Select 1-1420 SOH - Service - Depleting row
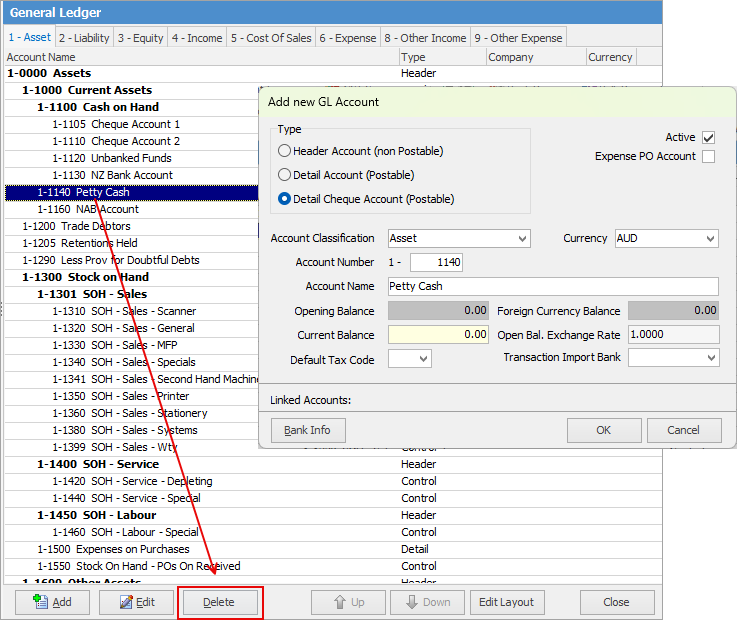This screenshot has width=737, height=620. [x=333, y=481]
